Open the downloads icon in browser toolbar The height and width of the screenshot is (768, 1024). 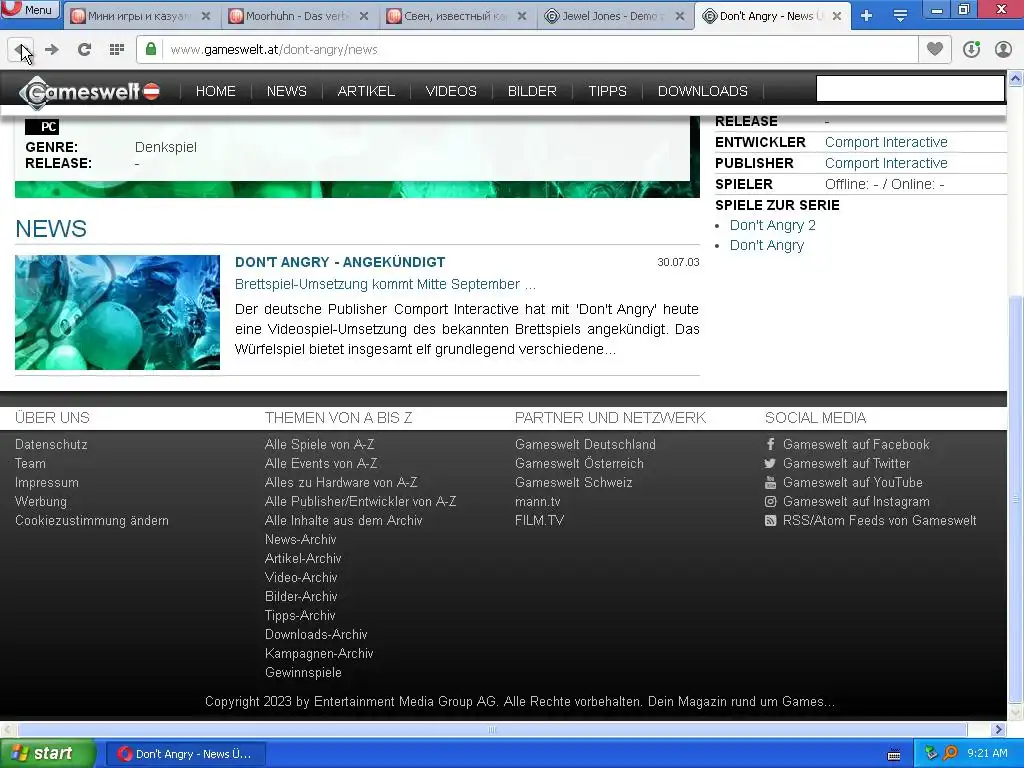[971, 50]
